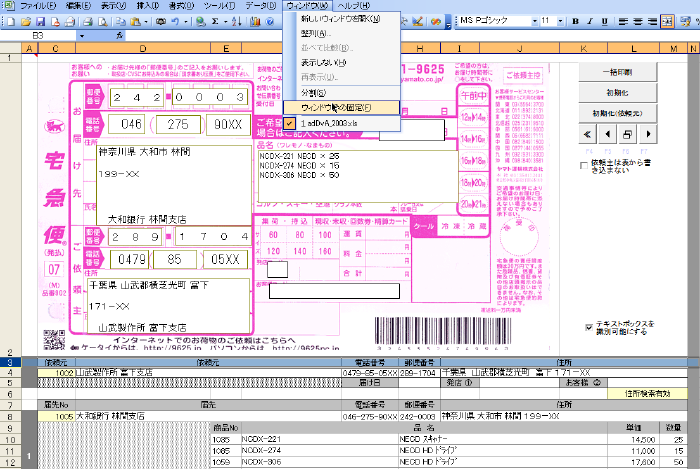The height and width of the screenshot is (469, 700).
Task: Open the font size 11 dropdown
Action: coord(560,21)
